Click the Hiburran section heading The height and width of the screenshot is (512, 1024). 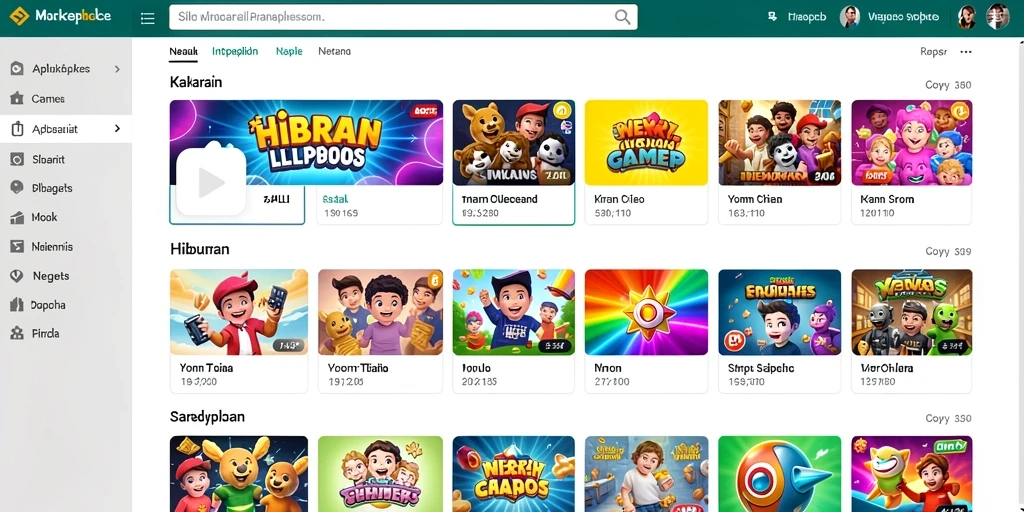[x=199, y=249]
